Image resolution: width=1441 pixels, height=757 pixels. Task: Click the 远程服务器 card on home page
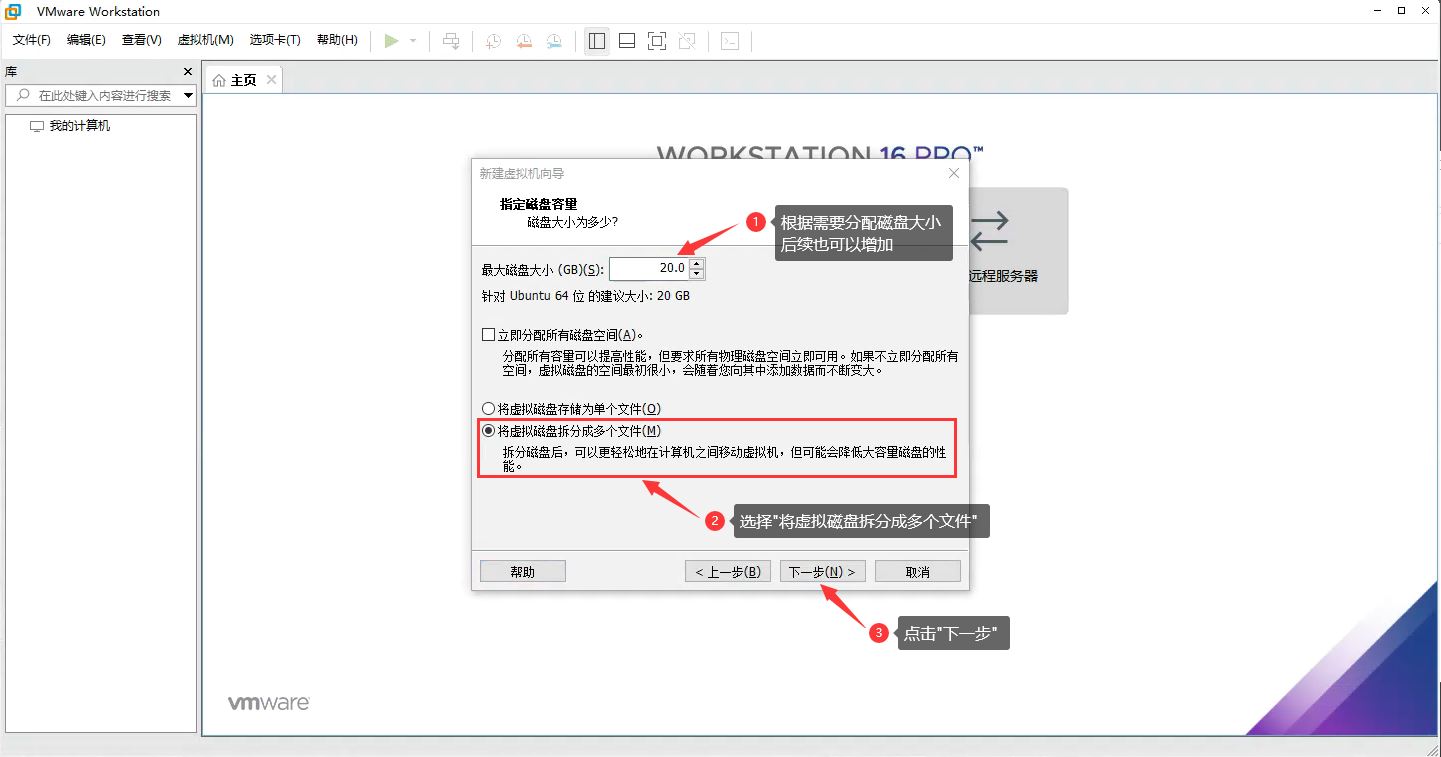tap(1017, 251)
